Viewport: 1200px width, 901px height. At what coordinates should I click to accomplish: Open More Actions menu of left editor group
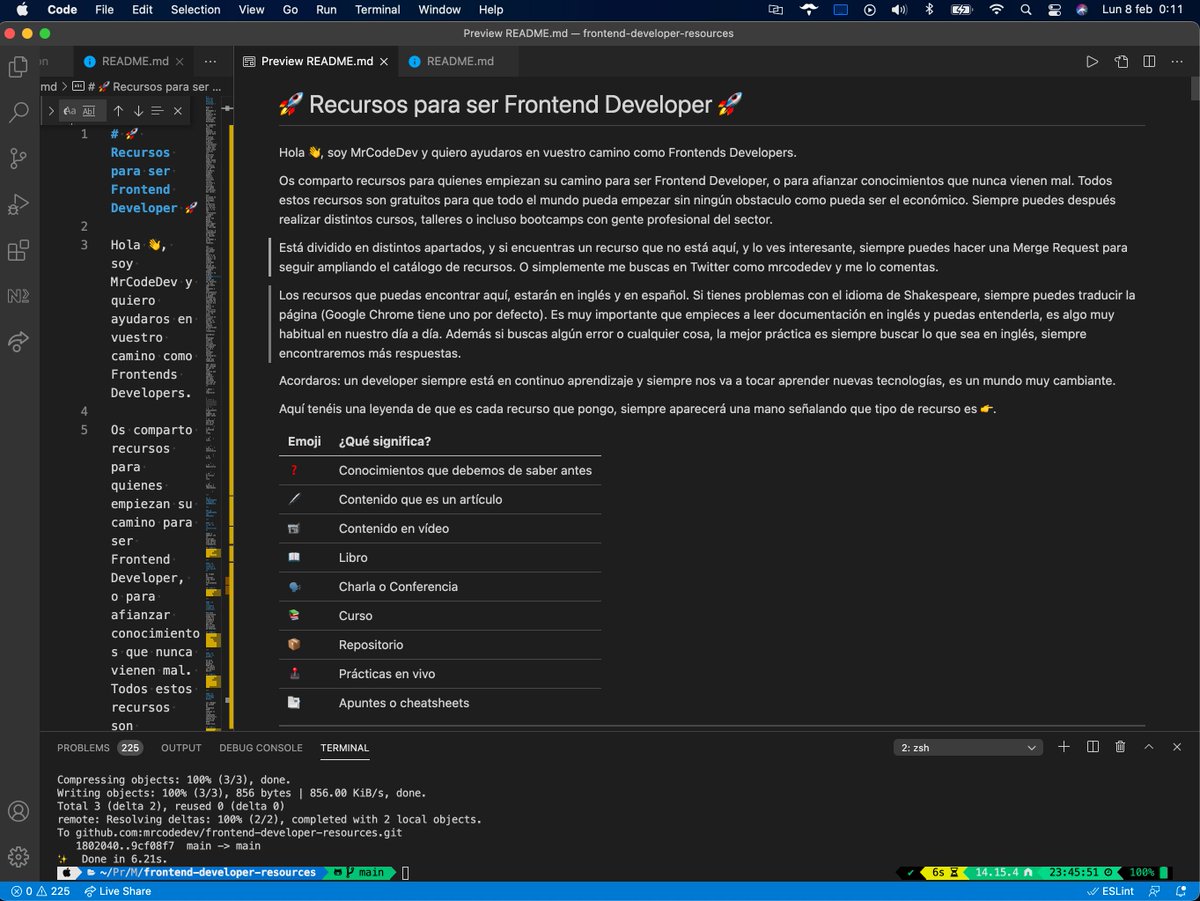[x=209, y=61]
